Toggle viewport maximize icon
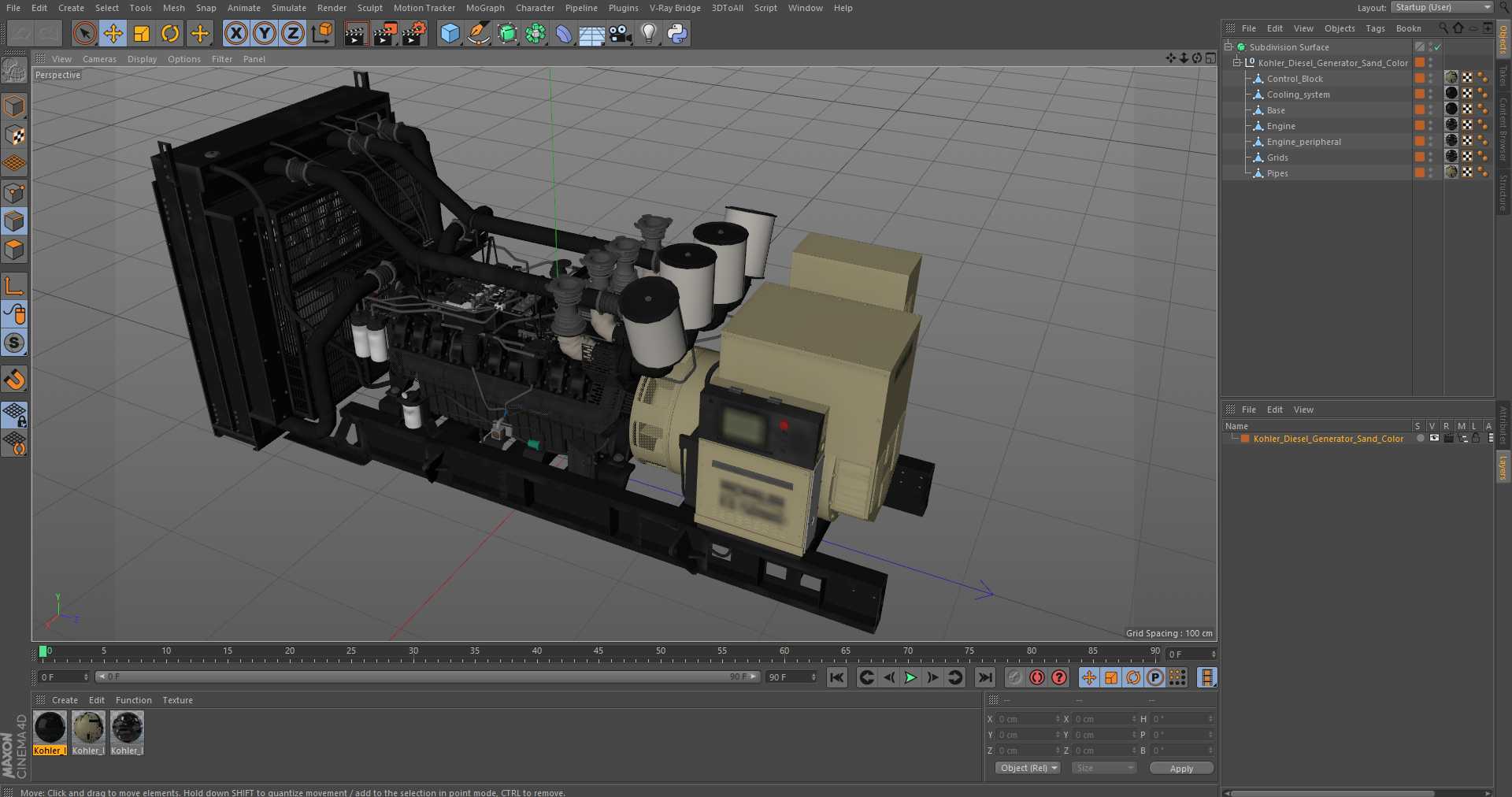Viewport: 1512px width, 797px height. coord(1210,58)
